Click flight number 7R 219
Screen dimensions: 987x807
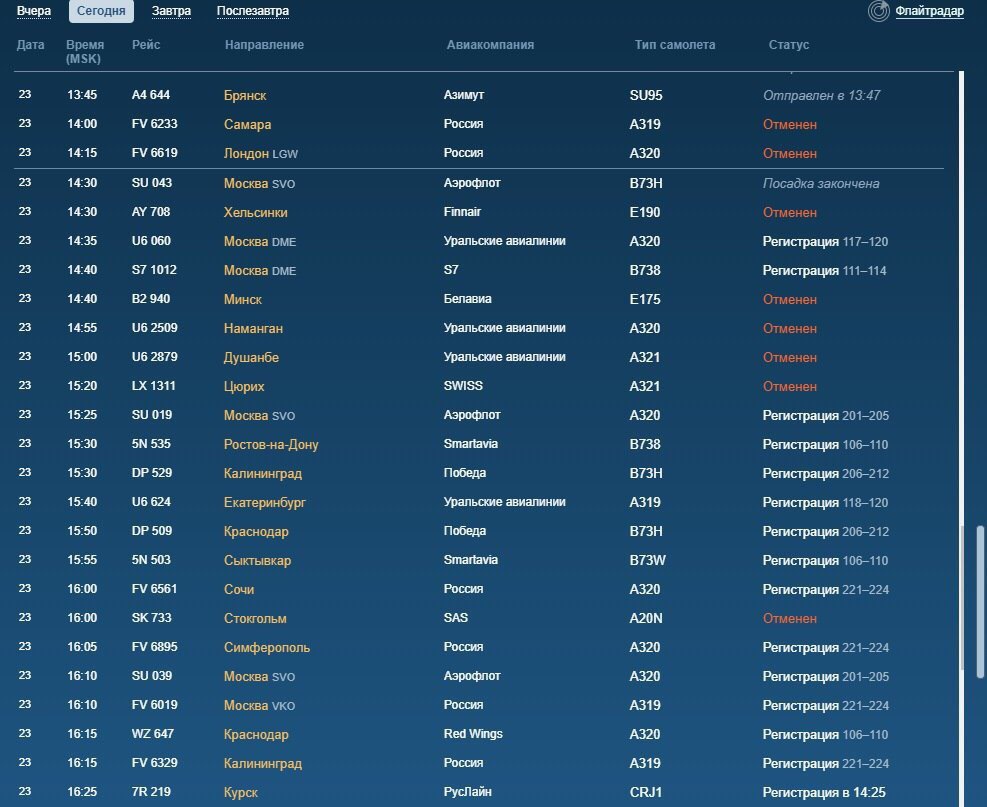click(151, 791)
